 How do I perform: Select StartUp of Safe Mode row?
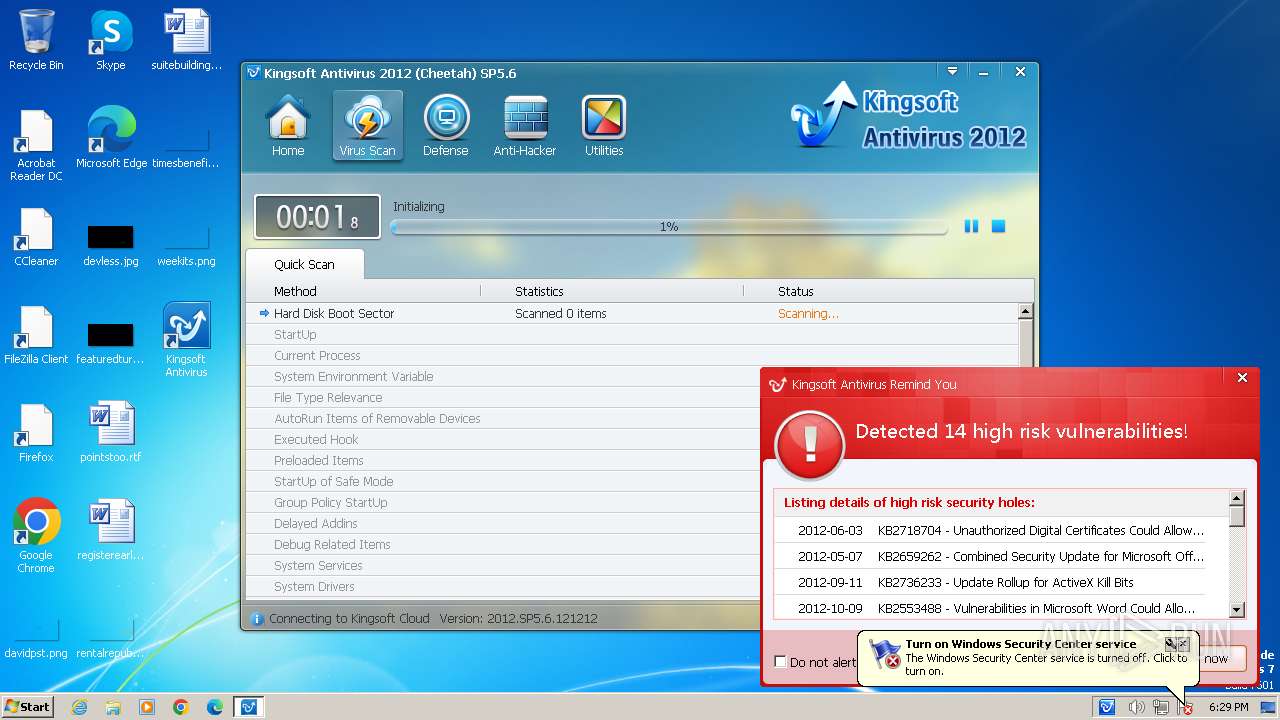pyautogui.click(x=503, y=481)
